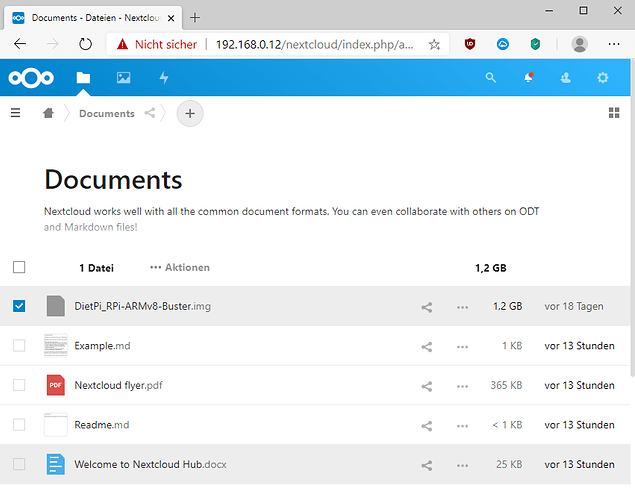The image size is (635, 500).
Task: Click the browser address bar
Action: point(310,44)
